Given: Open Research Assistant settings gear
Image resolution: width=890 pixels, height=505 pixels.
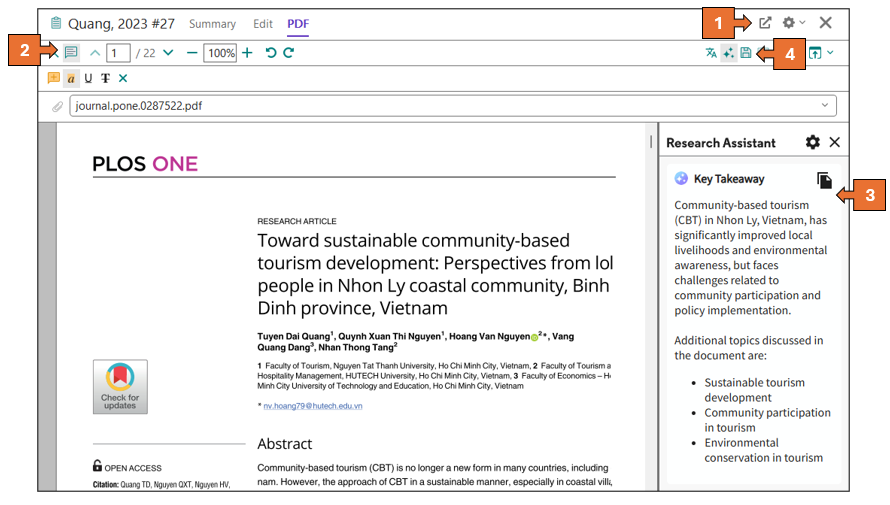Looking at the screenshot, I should (812, 143).
